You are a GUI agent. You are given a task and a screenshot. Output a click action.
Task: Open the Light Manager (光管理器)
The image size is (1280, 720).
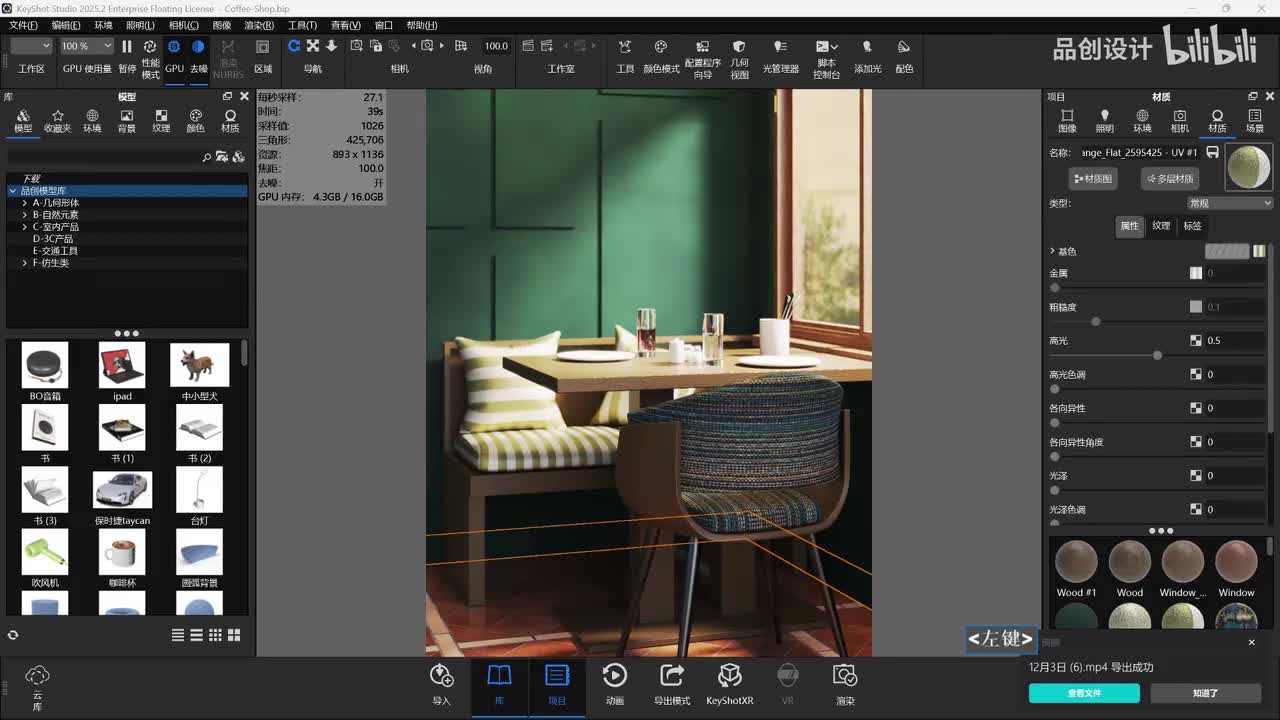tap(781, 47)
